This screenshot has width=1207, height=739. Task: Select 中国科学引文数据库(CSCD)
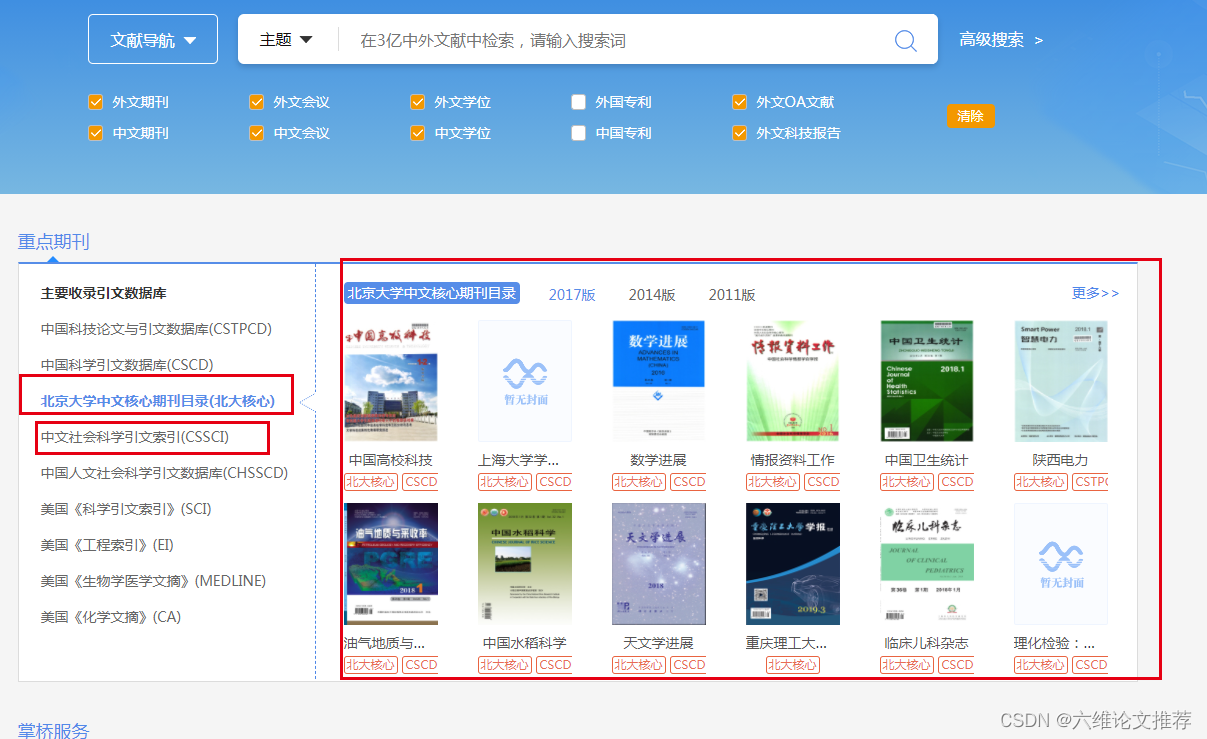127,365
